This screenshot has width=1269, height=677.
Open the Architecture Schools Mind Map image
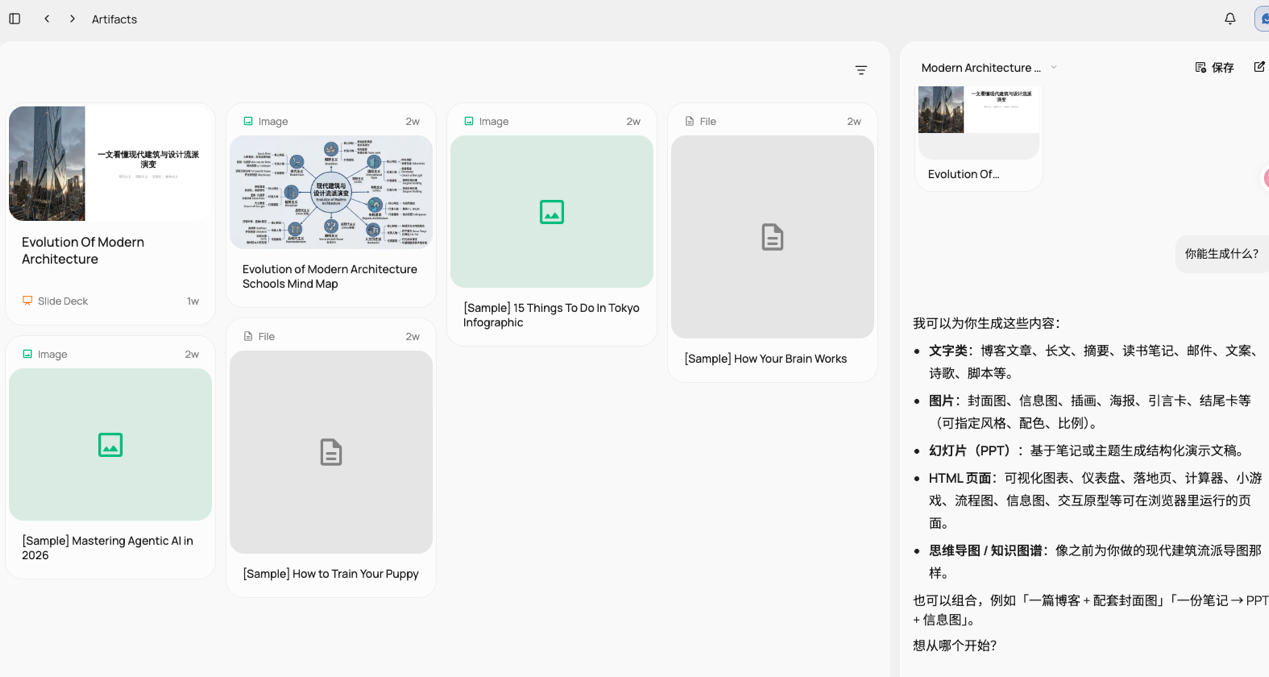coord(331,192)
